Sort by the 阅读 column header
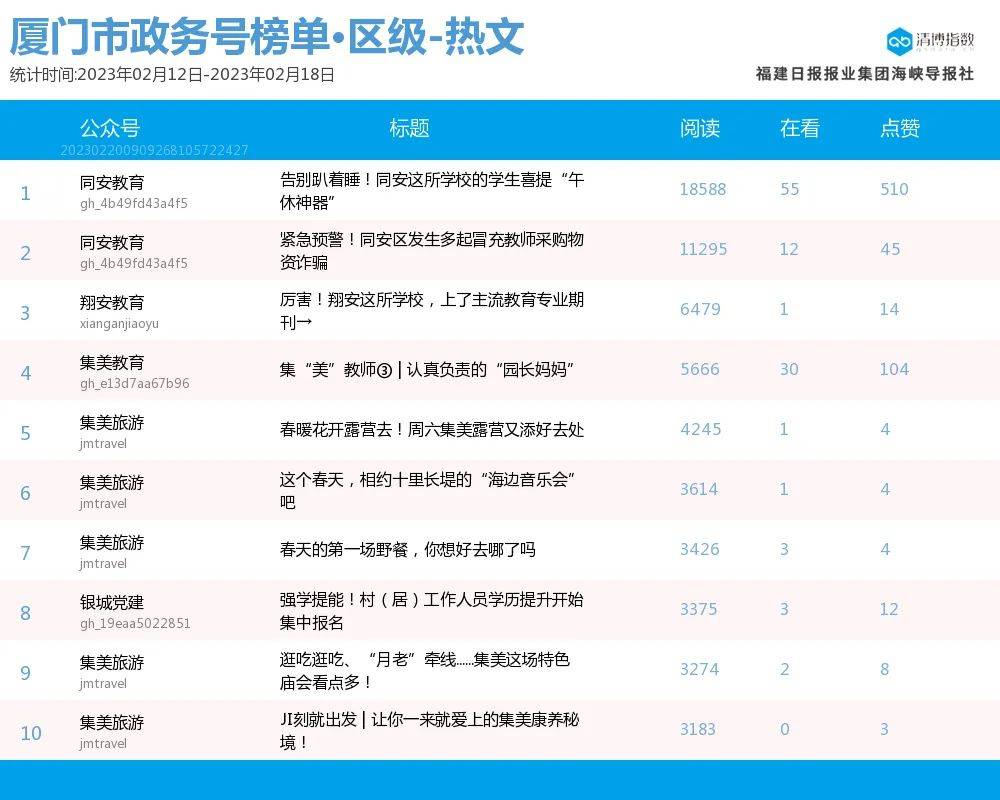This screenshot has height=800, width=1000. tap(700, 128)
